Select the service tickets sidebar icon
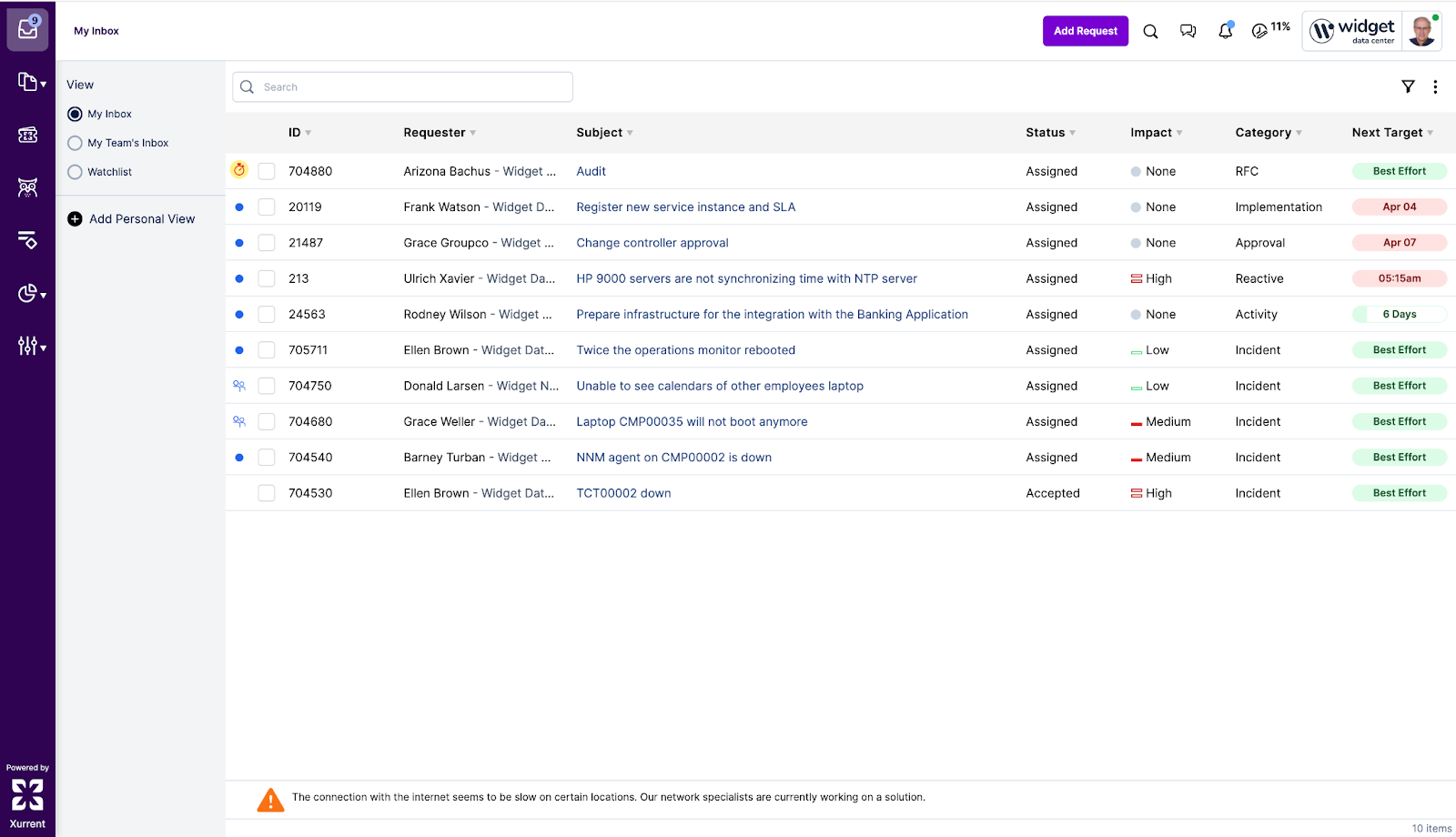The width and height of the screenshot is (1456, 837). 27,135
